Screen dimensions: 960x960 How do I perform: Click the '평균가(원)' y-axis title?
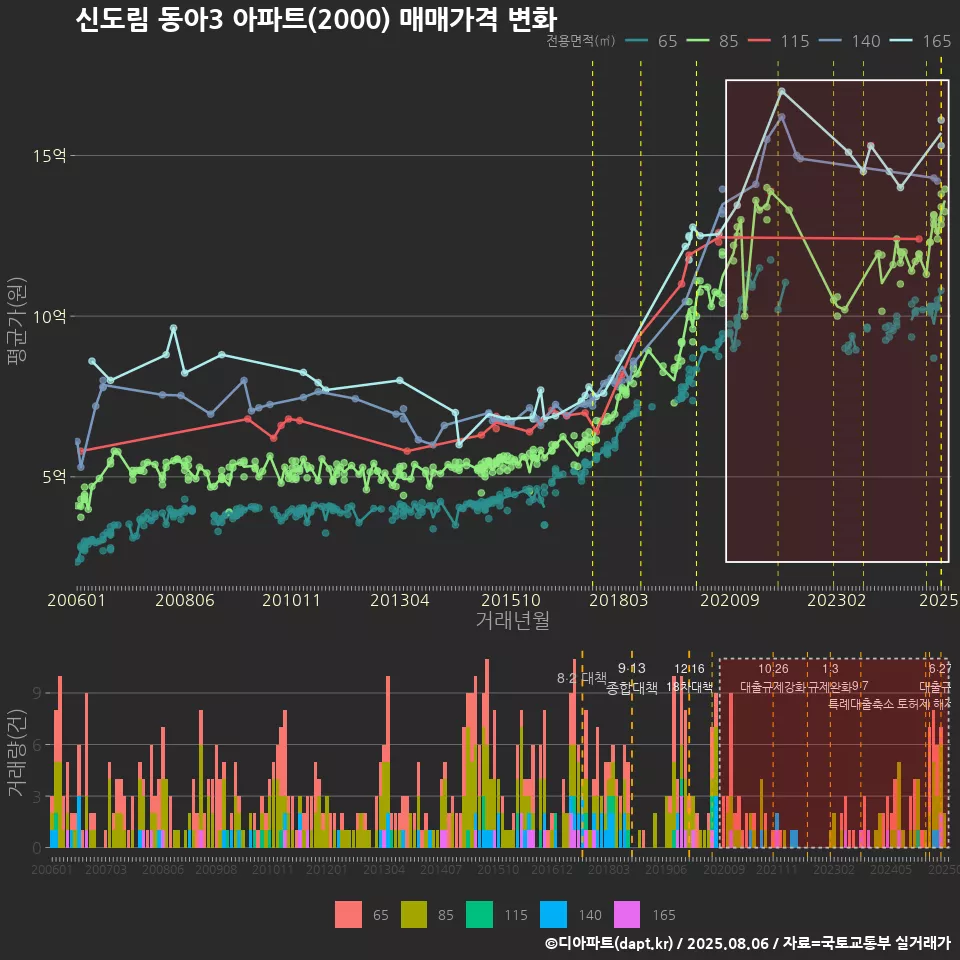[x=17, y=320]
